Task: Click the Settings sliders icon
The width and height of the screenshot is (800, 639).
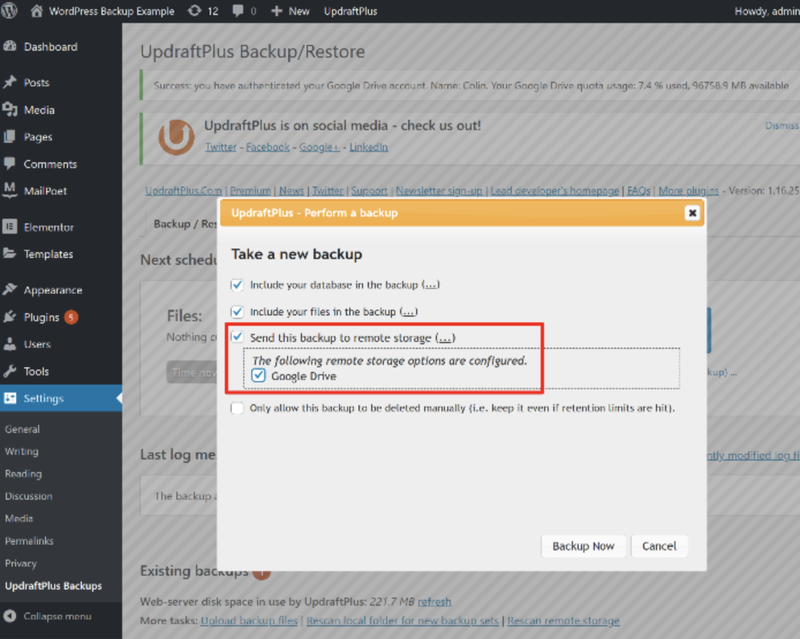Action: (10, 398)
